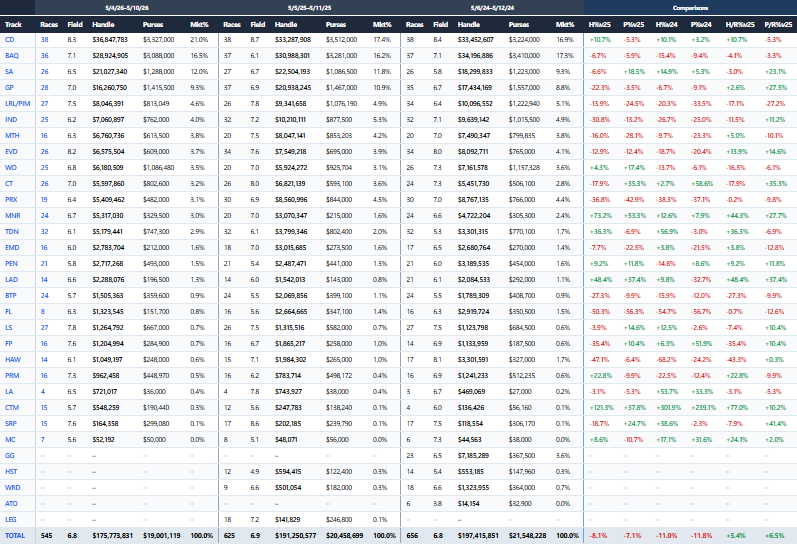Select the TOTAL row label

click(15, 536)
